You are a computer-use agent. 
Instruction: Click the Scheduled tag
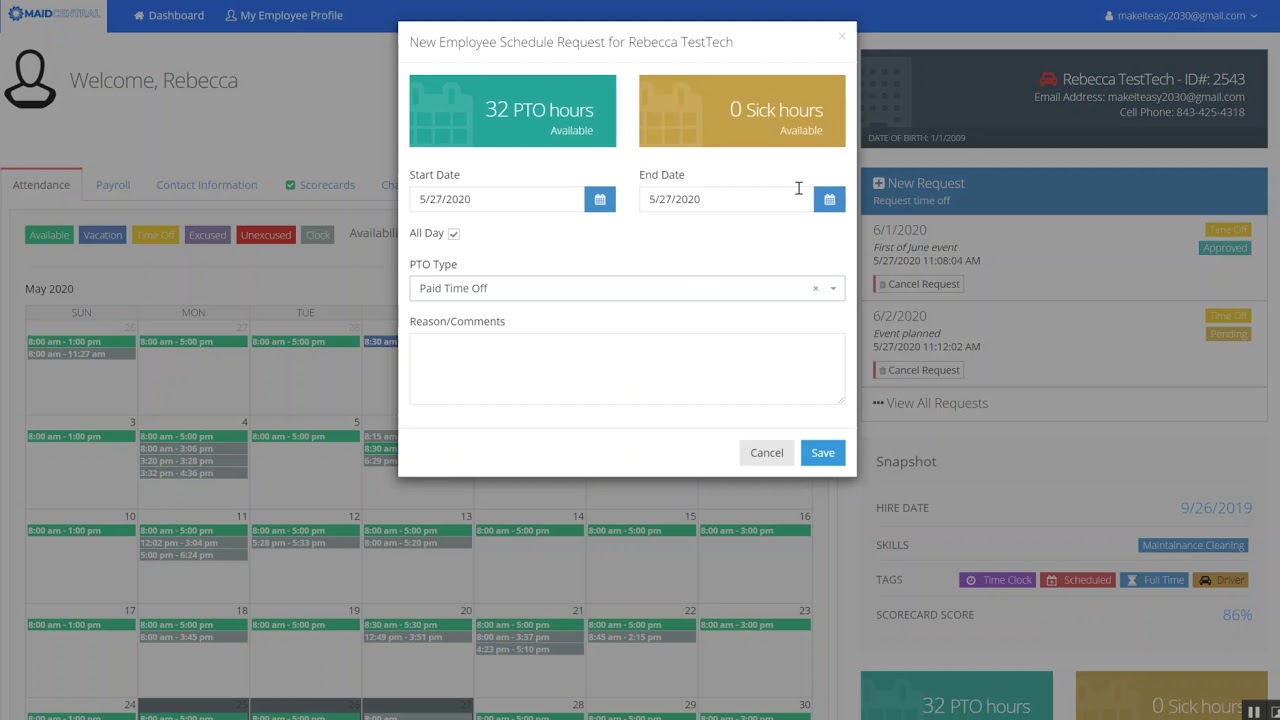tap(1078, 580)
